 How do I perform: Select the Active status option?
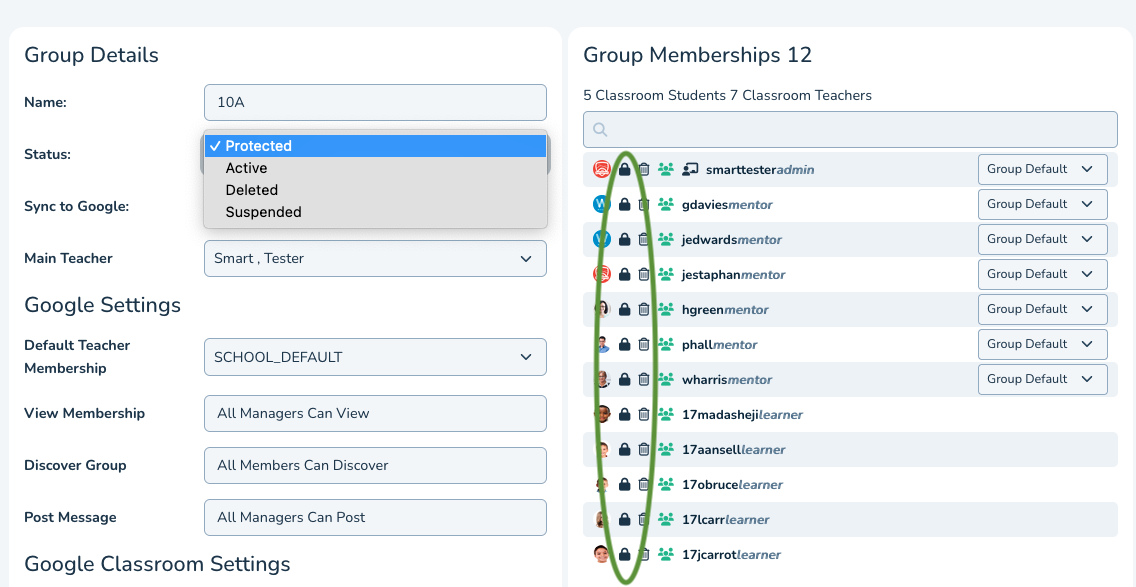pos(246,168)
